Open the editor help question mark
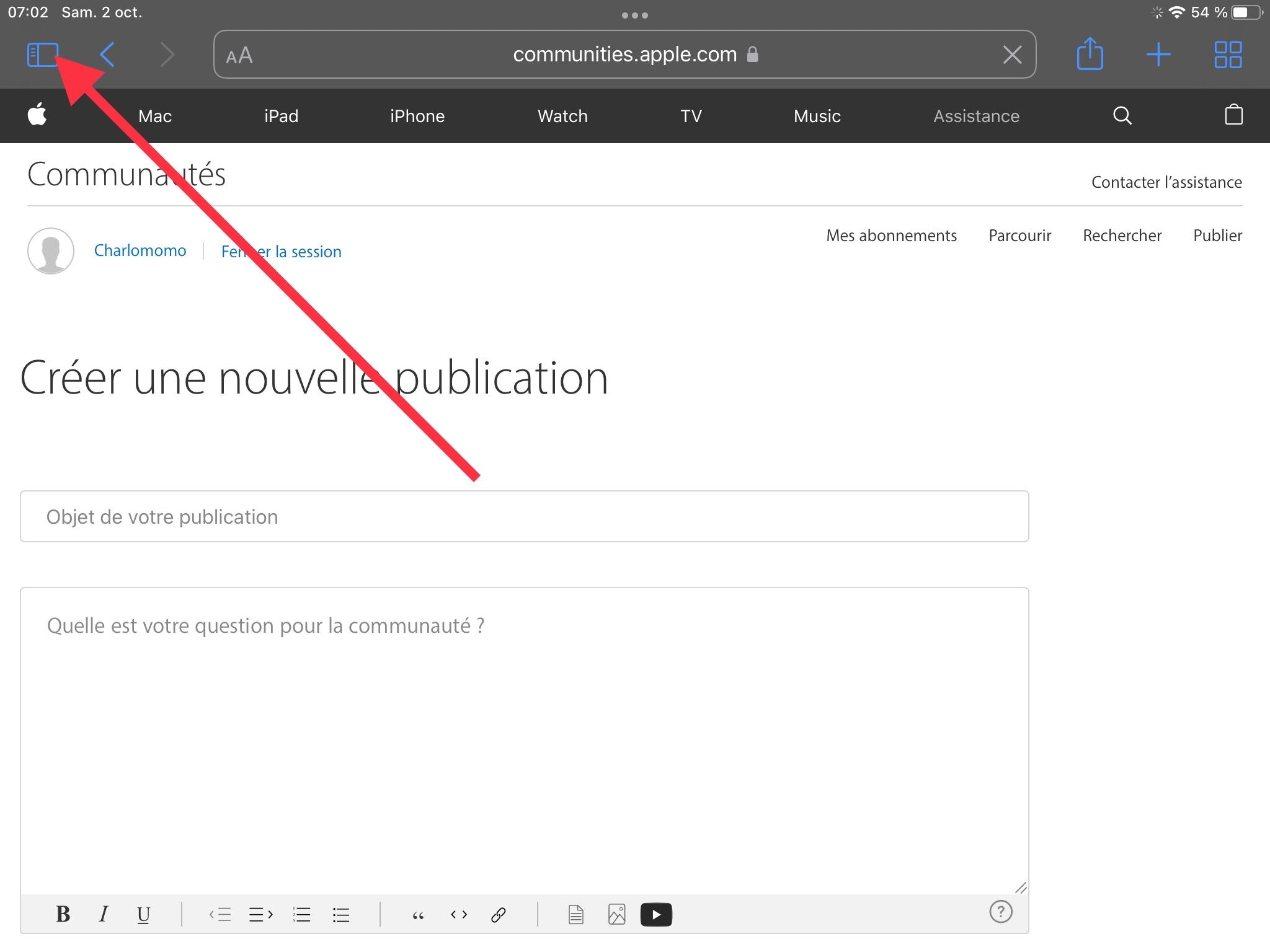1270x952 pixels. point(1000,911)
